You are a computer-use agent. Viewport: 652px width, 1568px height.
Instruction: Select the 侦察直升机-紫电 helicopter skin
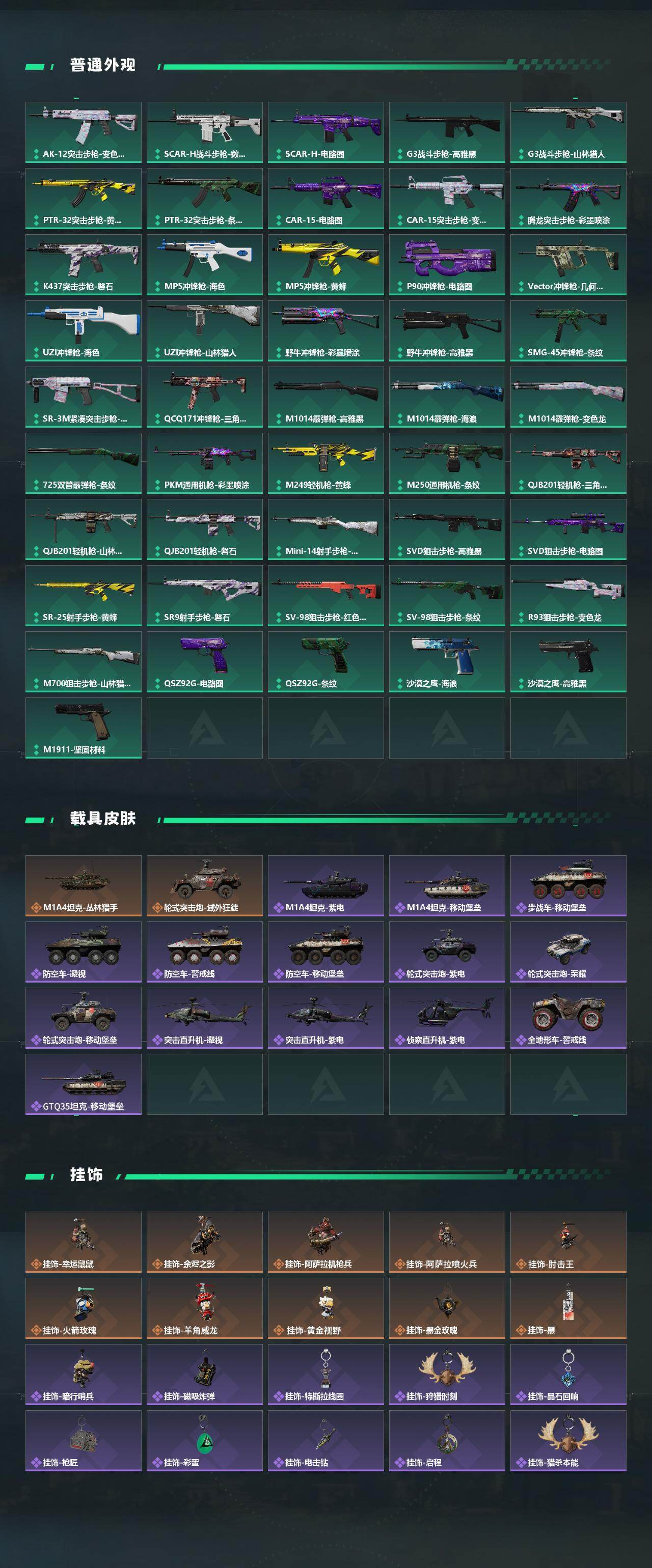(x=447, y=1018)
